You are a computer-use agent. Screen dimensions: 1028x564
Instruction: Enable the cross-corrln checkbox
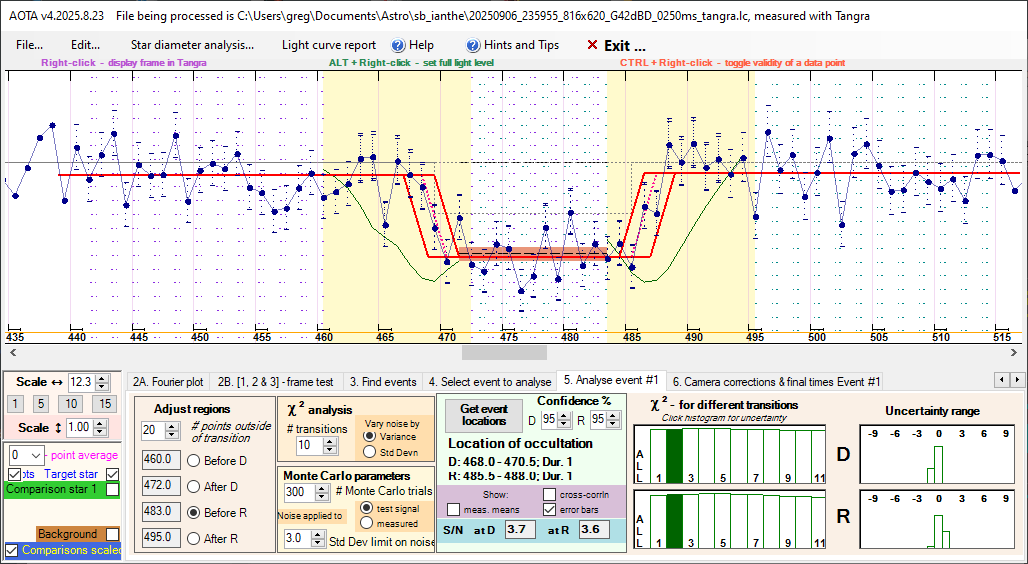[549, 494]
